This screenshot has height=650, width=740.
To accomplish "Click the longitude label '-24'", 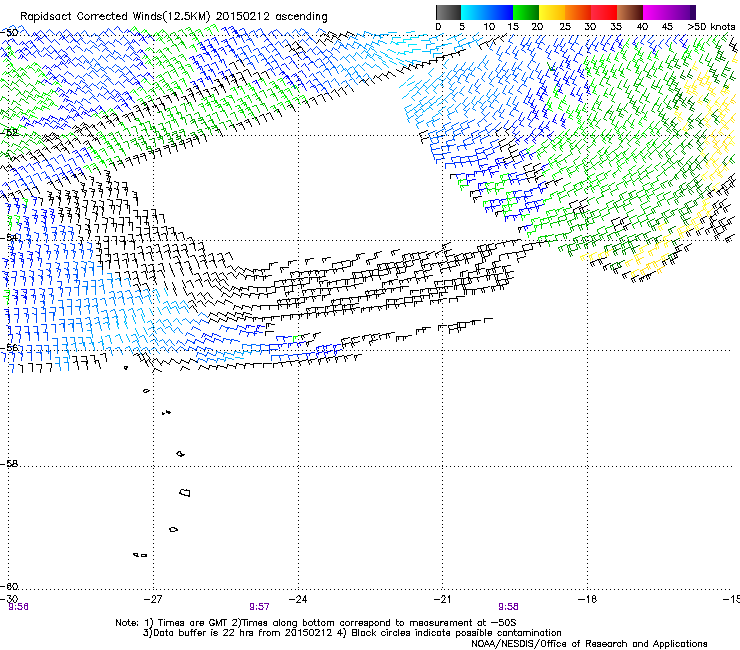I will coord(298,599).
